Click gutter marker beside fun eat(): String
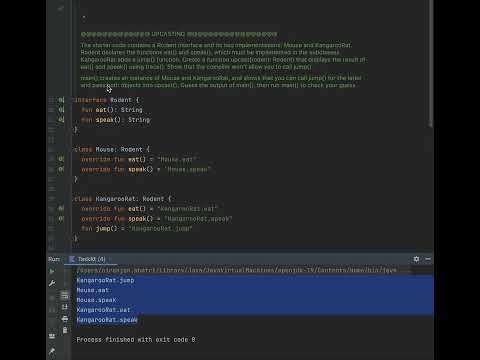Image resolution: width=480 pixels, height=360 pixels. (x=61, y=110)
